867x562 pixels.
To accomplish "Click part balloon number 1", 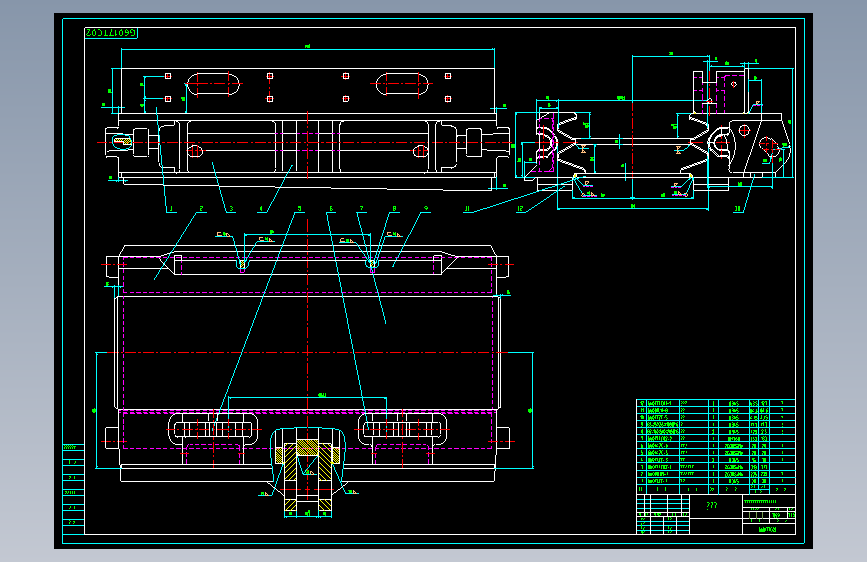I will (x=171, y=209).
